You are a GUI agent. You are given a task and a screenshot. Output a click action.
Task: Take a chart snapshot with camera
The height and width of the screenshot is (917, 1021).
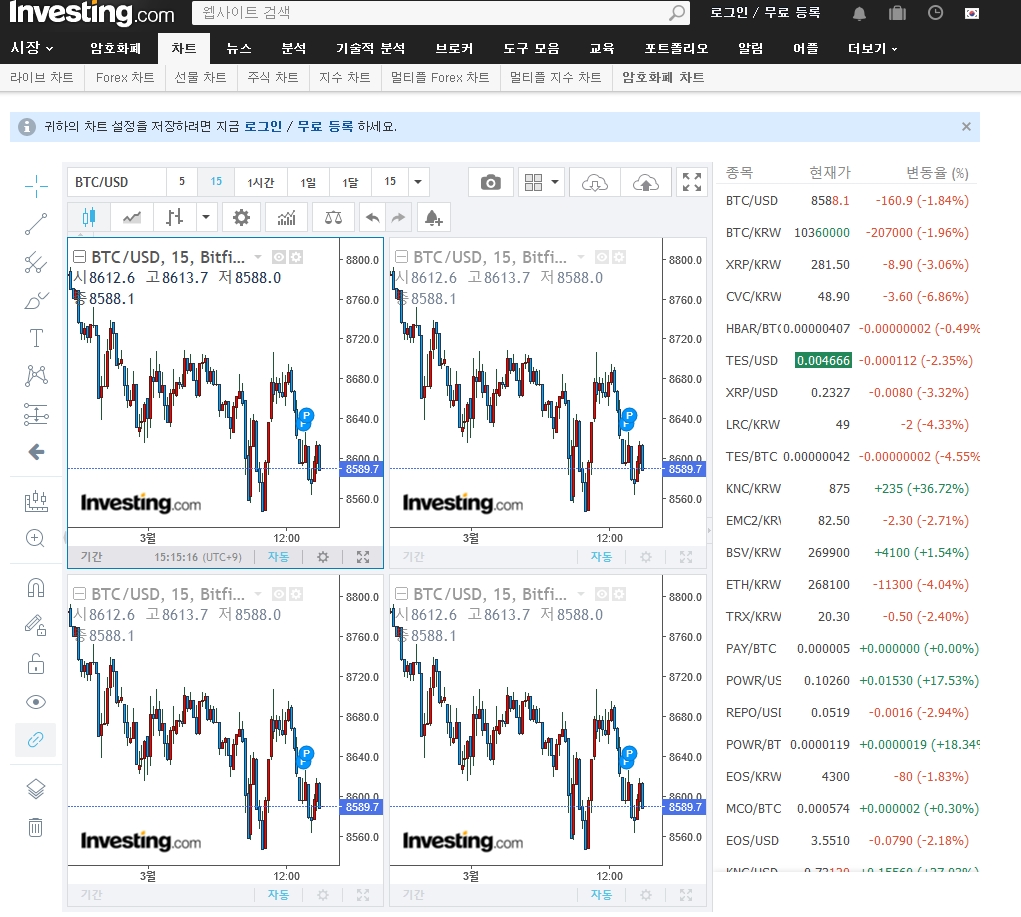[491, 182]
